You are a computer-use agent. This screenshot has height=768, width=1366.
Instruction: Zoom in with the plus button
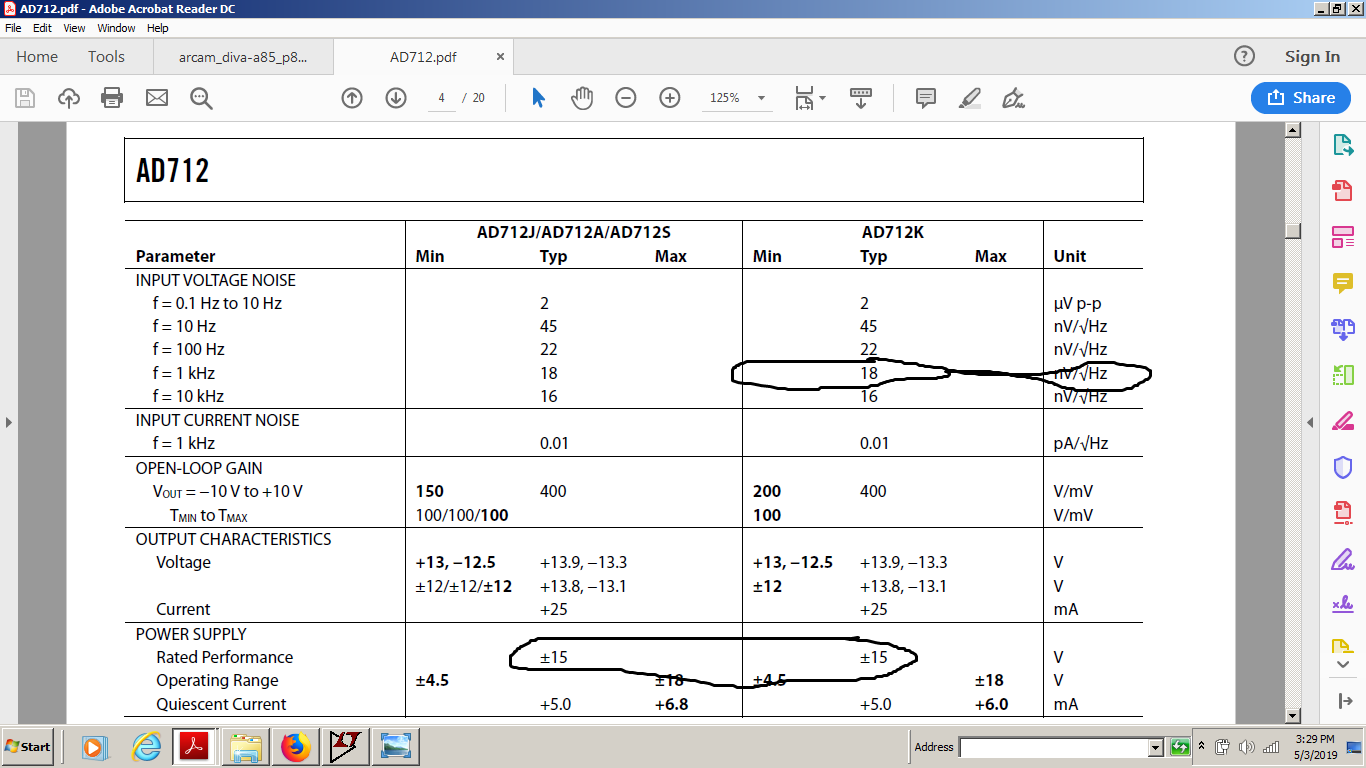tap(670, 98)
